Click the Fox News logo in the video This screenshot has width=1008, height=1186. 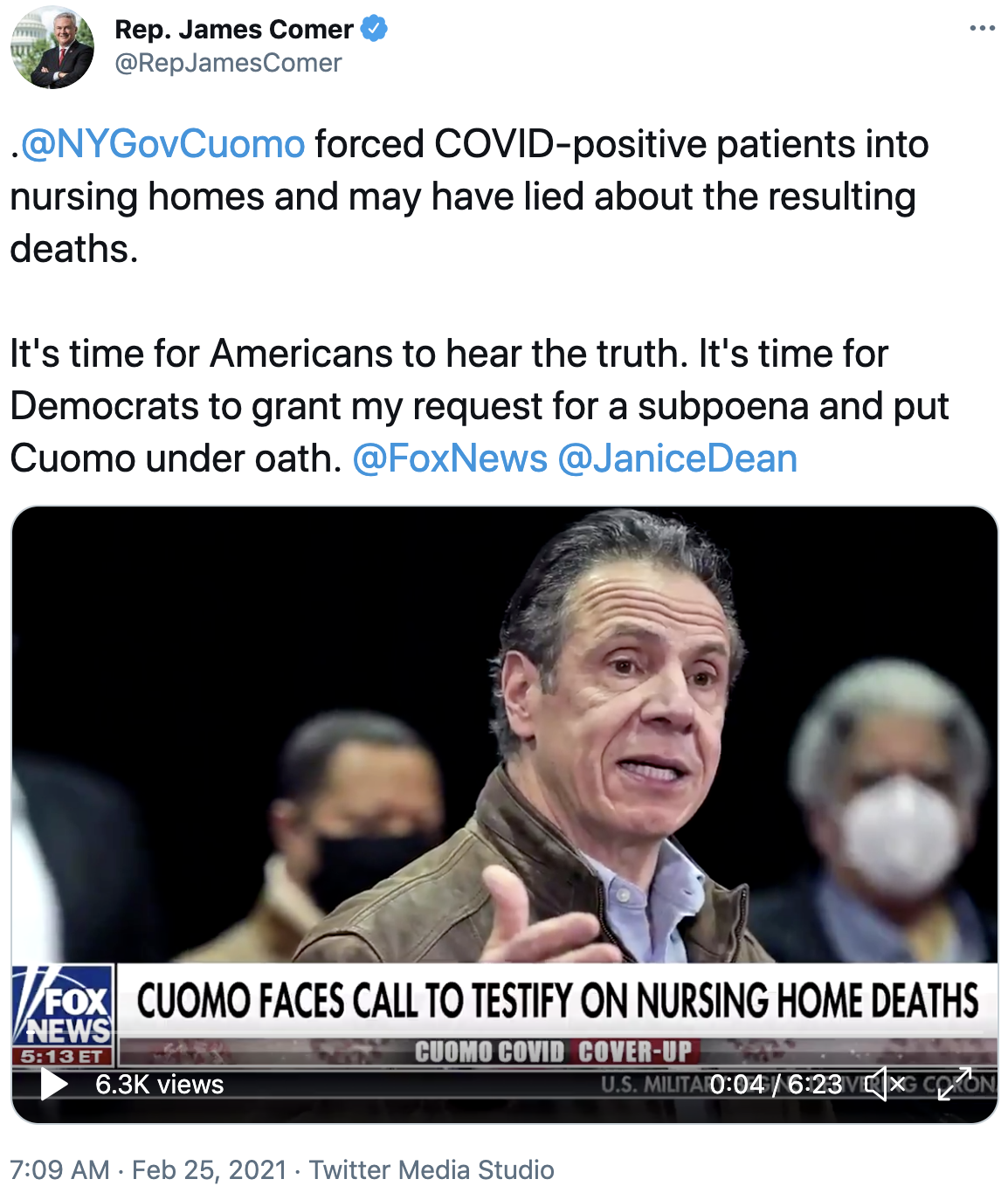[63, 1014]
